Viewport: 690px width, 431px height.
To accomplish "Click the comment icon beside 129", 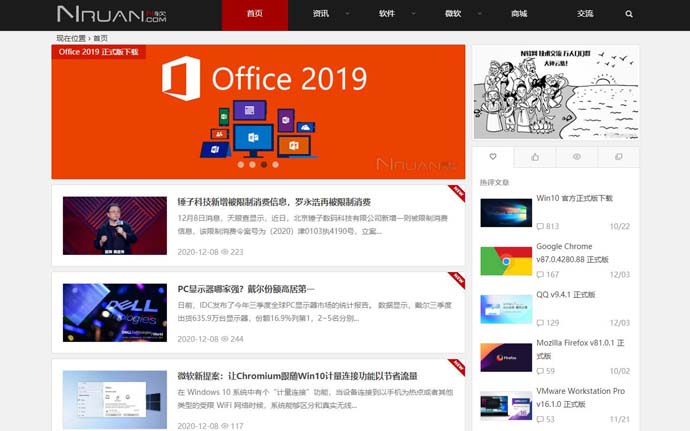I will click(540, 323).
